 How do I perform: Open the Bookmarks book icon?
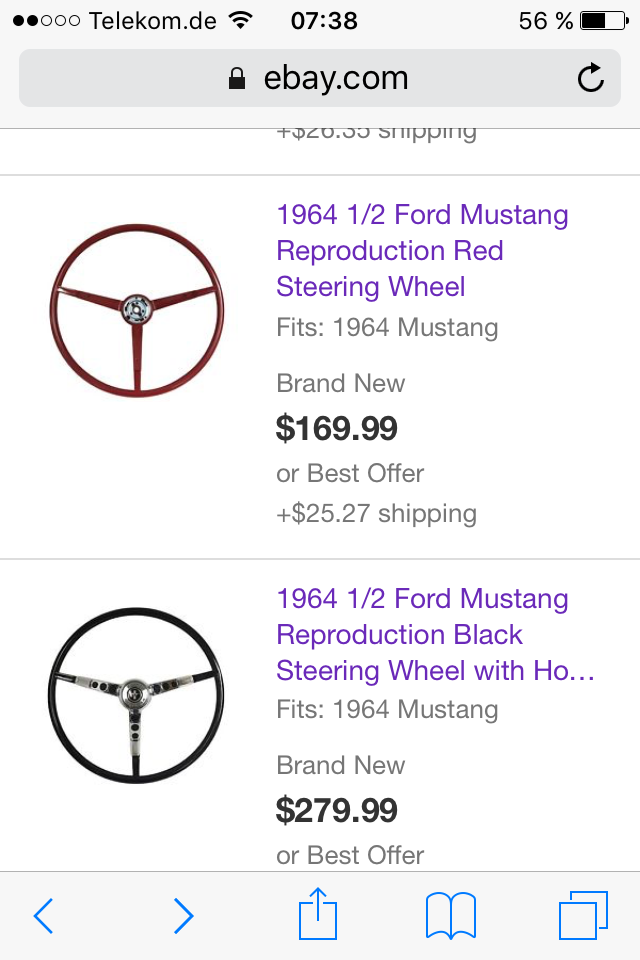450,915
